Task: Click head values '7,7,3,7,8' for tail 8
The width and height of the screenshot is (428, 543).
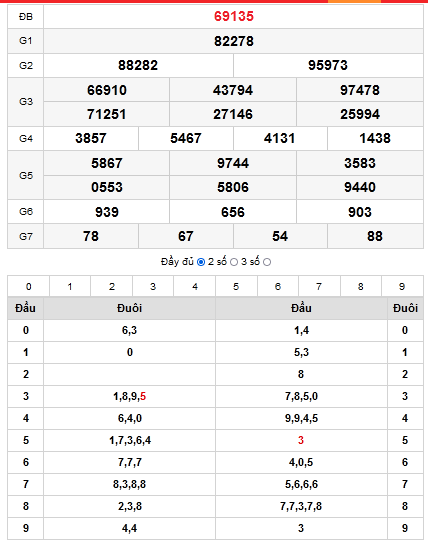Action: tap(301, 506)
